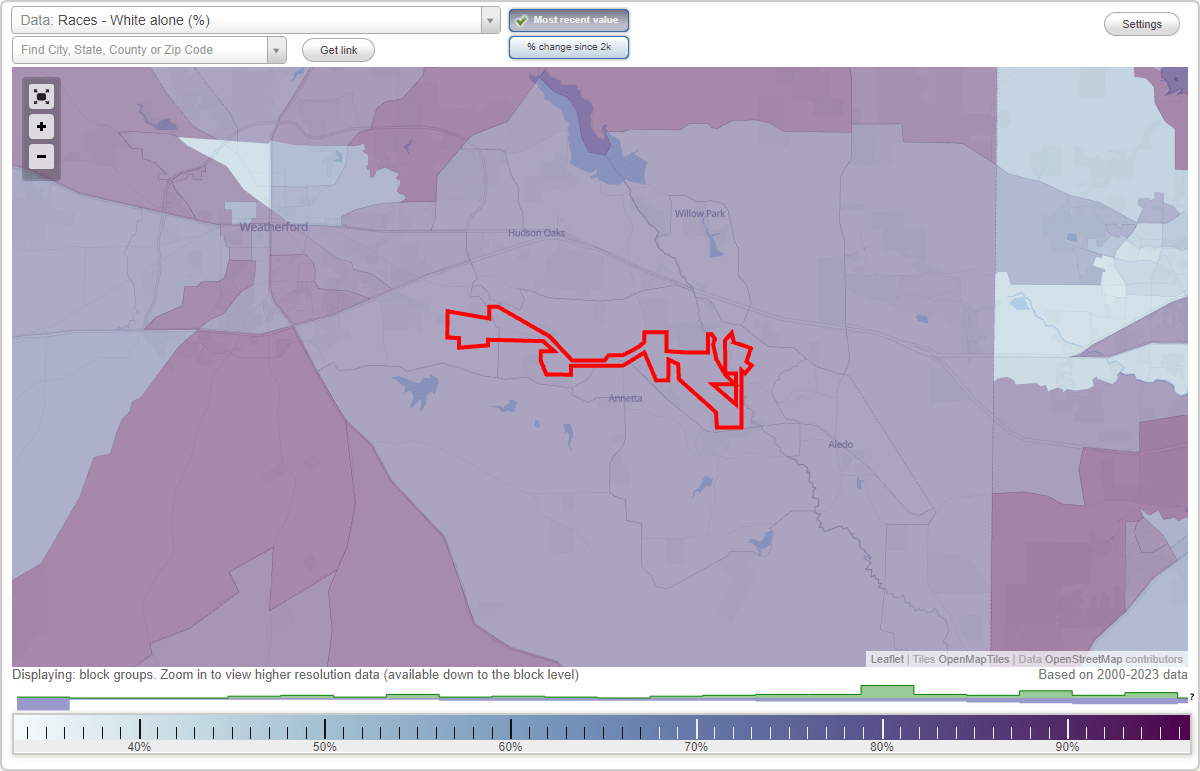Click the Weatherford area on the map
The width and height of the screenshot is (1200, 771).
tap(273, 227)
